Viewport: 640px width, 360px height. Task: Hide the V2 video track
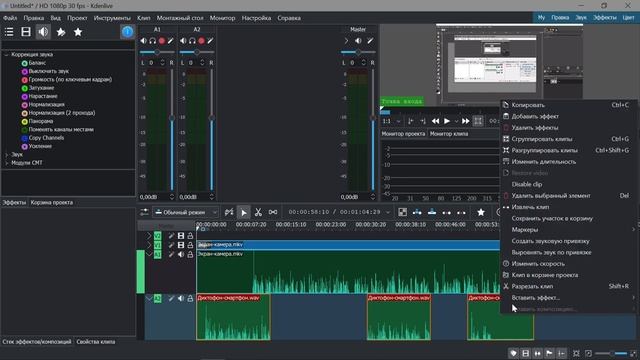(x=181, y=236)
